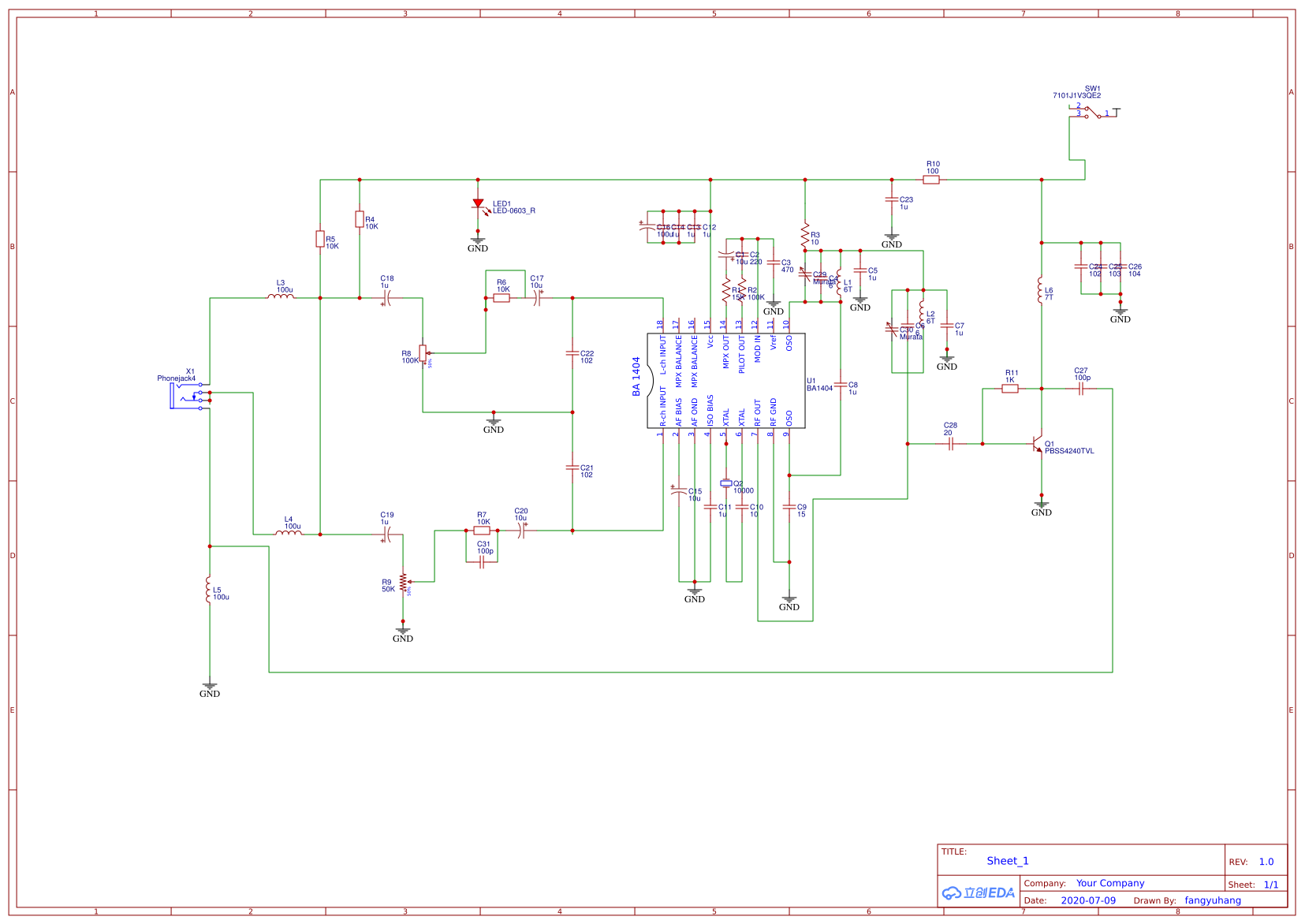
Task: Click resistor R4 10K symbol
Action: click(360, 219)
